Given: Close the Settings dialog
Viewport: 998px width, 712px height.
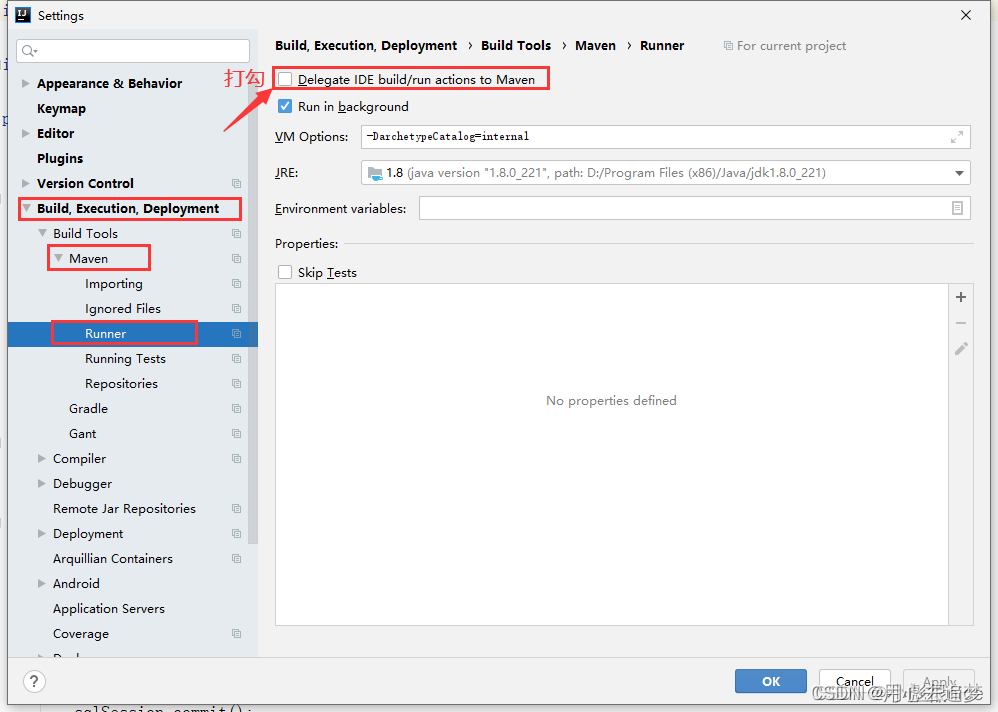Looking at the screenshot, I should pyautogui.click(x=966, y=15).
